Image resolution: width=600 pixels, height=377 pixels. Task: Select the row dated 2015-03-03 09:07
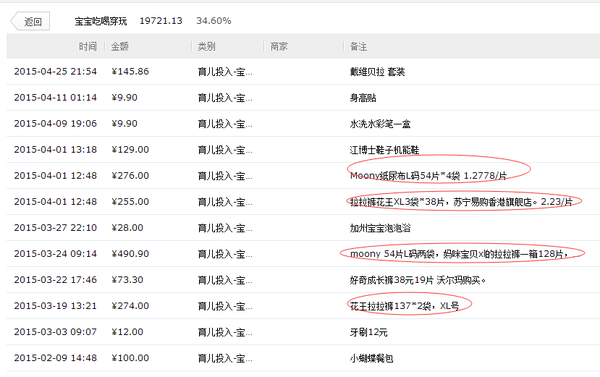(x=303, y=332)
